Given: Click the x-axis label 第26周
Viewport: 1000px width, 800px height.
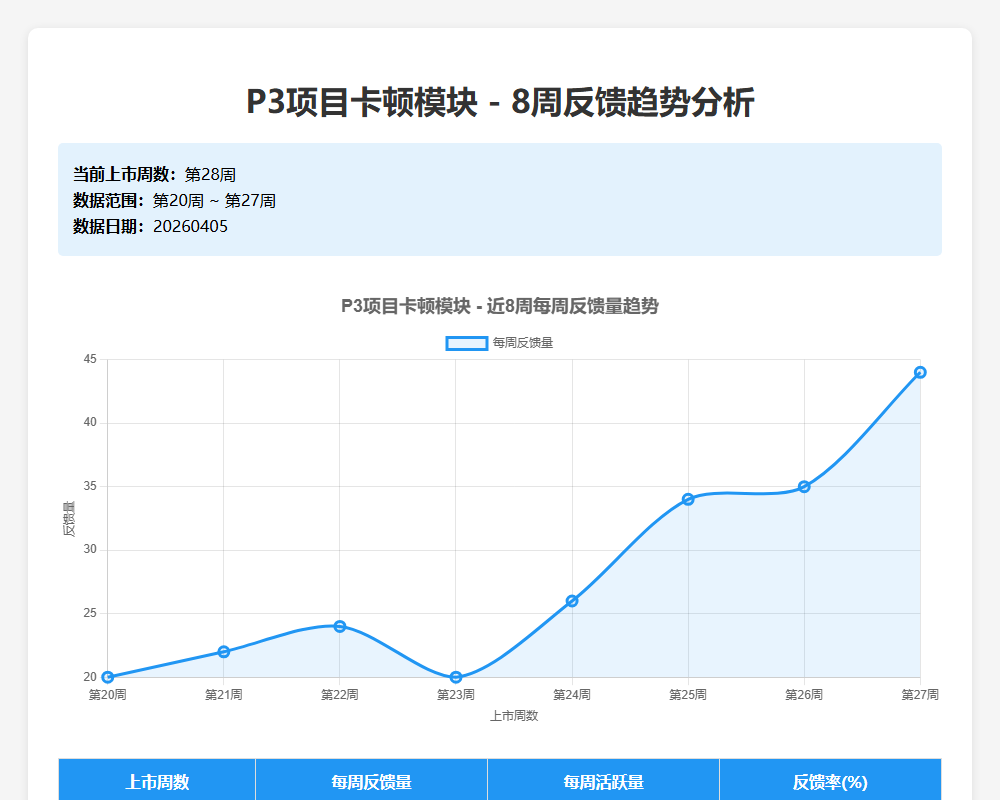Looking at the screenshot, I should tap(804, 695).
